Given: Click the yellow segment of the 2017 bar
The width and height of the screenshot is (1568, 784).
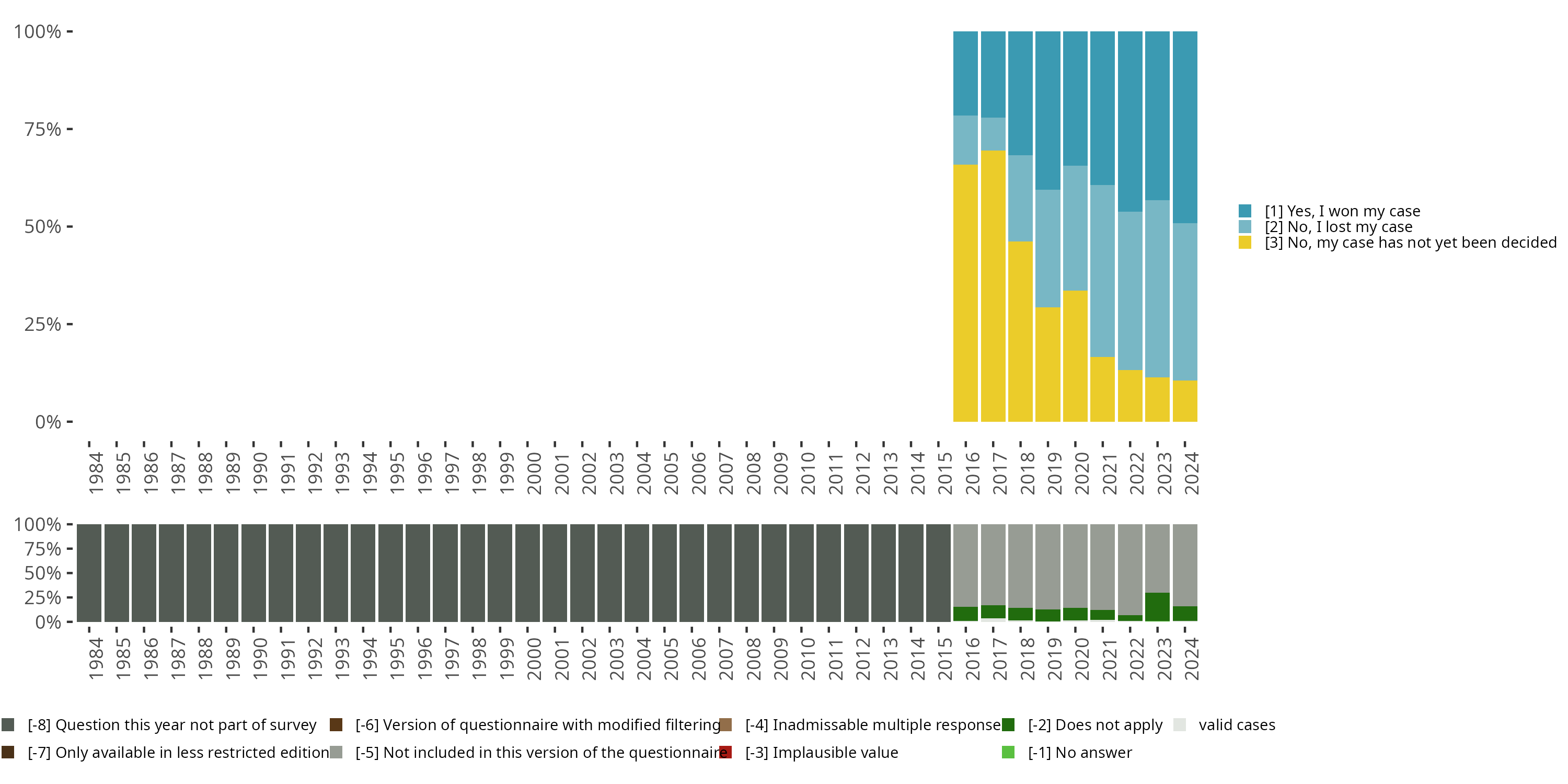Looking at the screenshot, I should click(x=993, y=286).
